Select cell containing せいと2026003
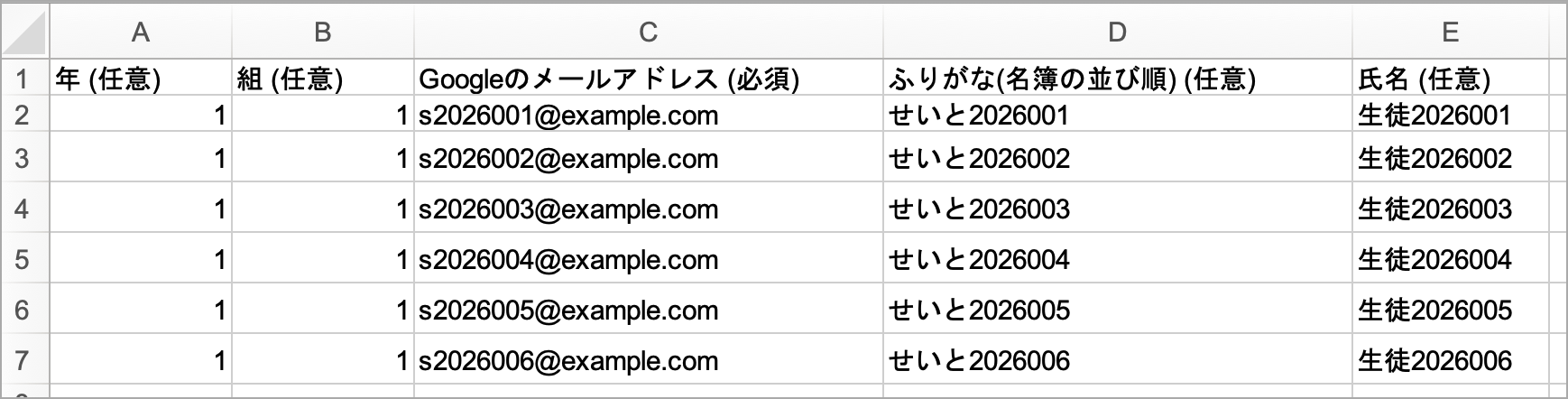The height and width of the screenshot is (399, 1568). click(x=1117, y=209)
